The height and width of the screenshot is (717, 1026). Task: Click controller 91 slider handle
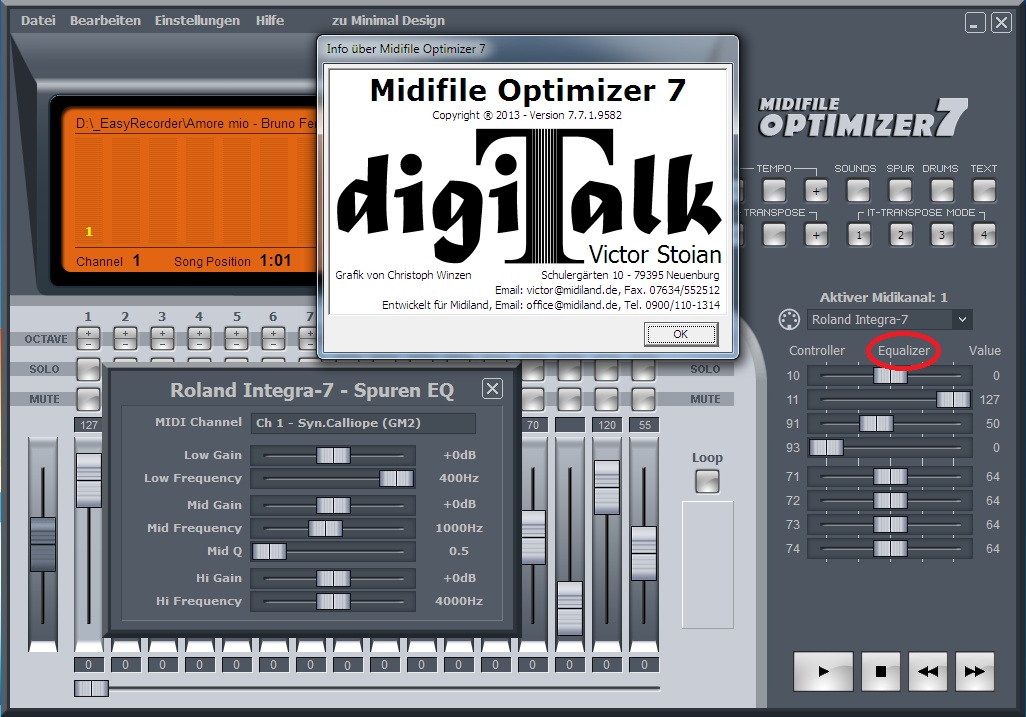pos(876,423)
